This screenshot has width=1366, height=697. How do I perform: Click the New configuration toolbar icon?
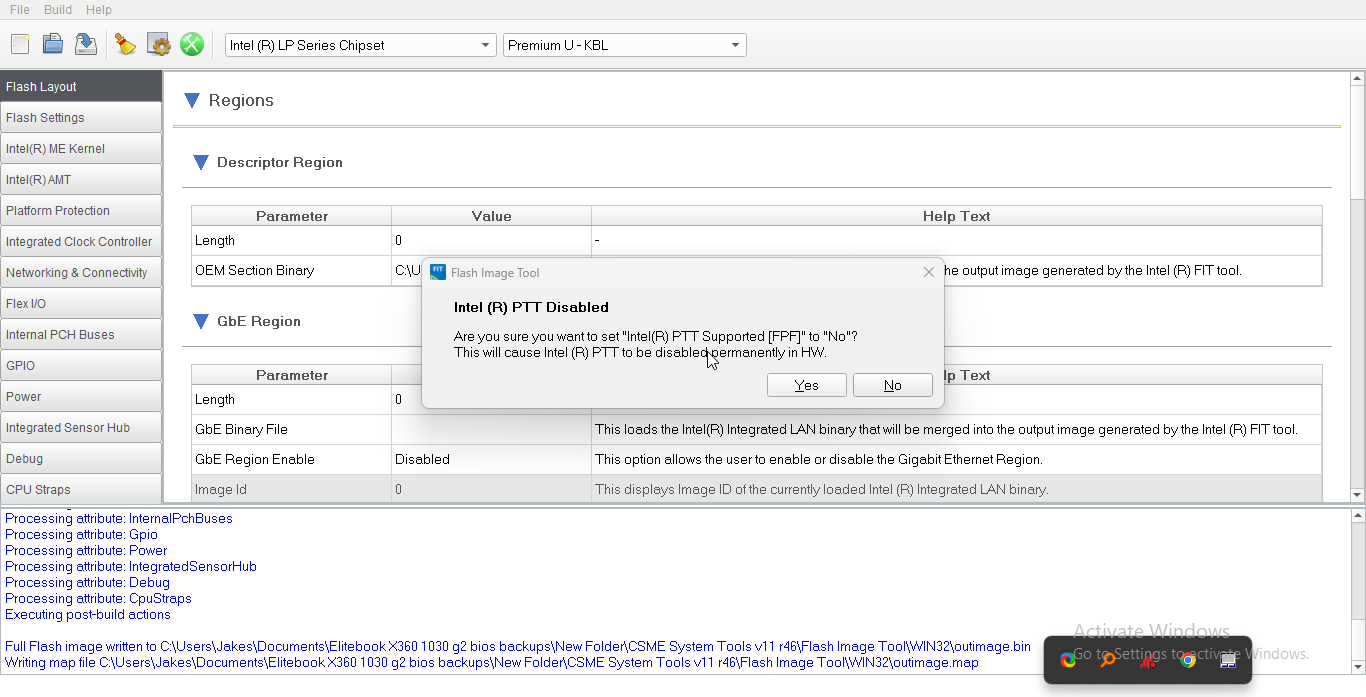(x=20, y=44)
